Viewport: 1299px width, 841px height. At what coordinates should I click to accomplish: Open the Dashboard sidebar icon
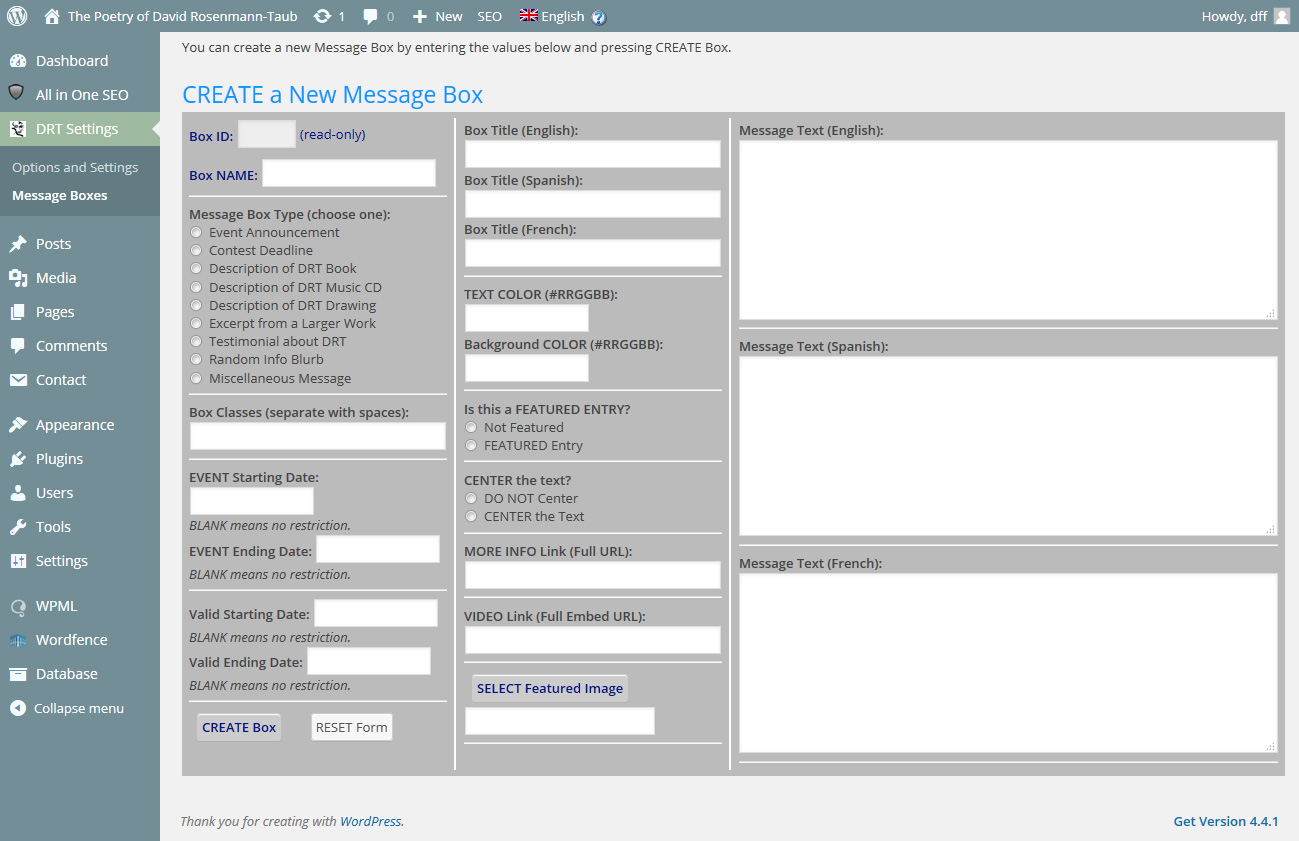tap(18, 61)
